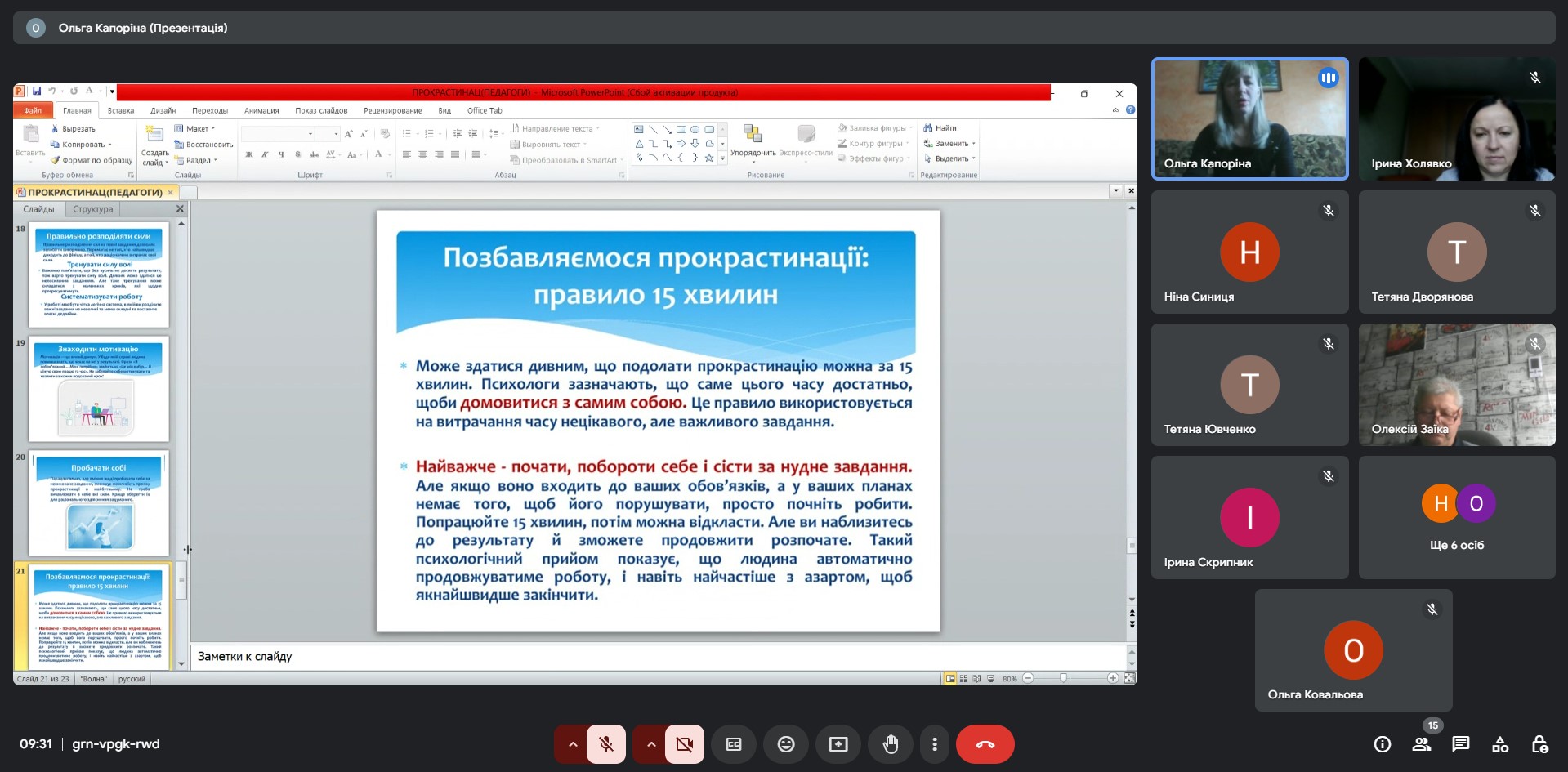The width and height of the screenshot is (1568, 772).
Task: Switch to the Дизайн ribbon tab
Action: click(x=163, y=110)
